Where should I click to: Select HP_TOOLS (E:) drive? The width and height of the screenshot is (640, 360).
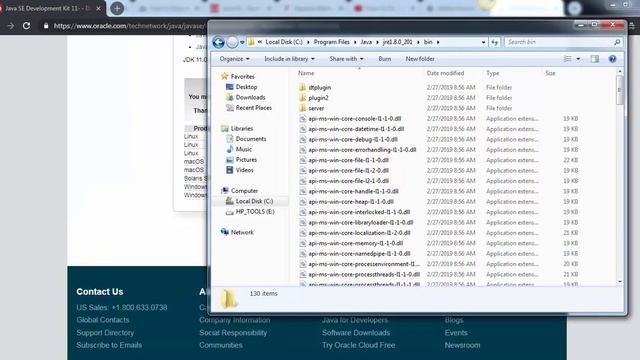[x=255, y=211]
